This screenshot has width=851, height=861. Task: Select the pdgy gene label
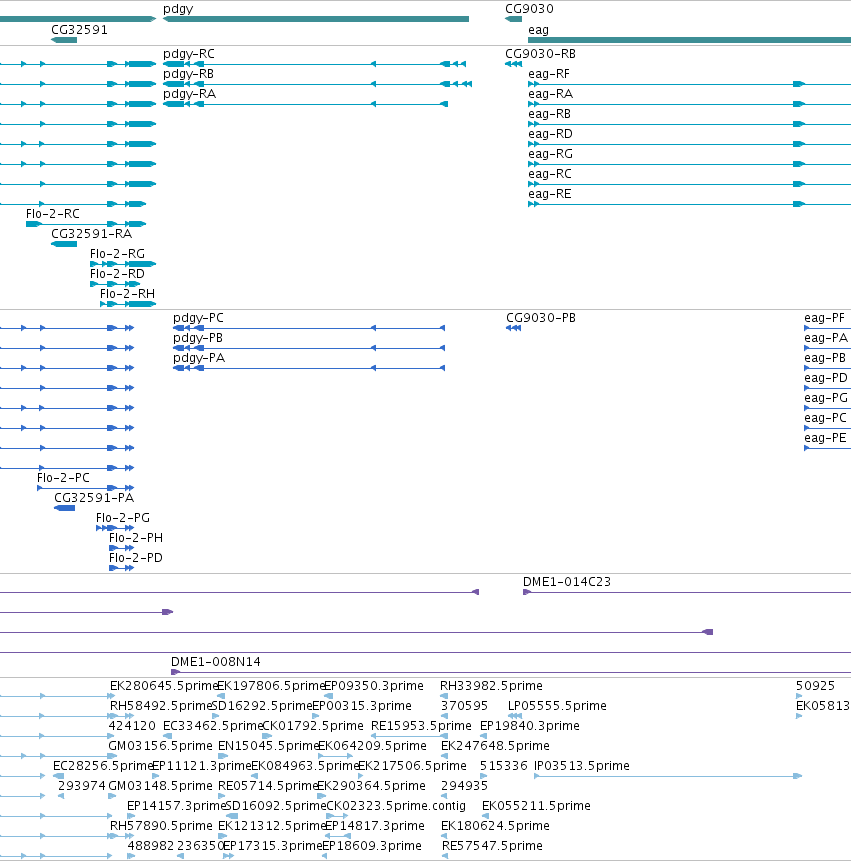click(178, 9)
